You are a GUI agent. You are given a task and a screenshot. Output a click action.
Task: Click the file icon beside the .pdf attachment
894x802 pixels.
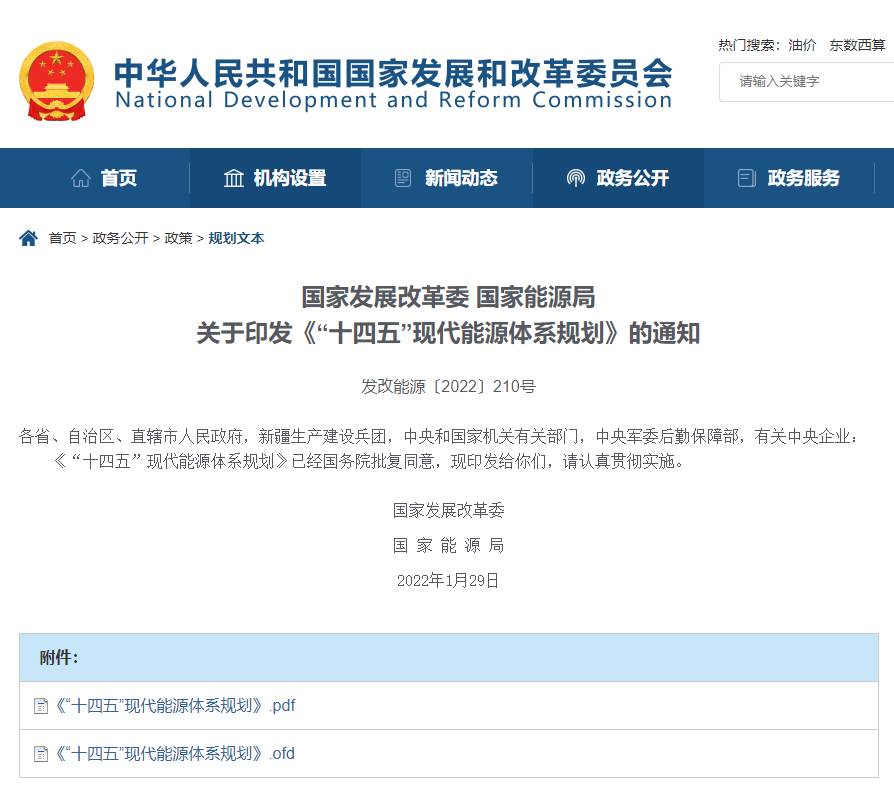(41, 706)
